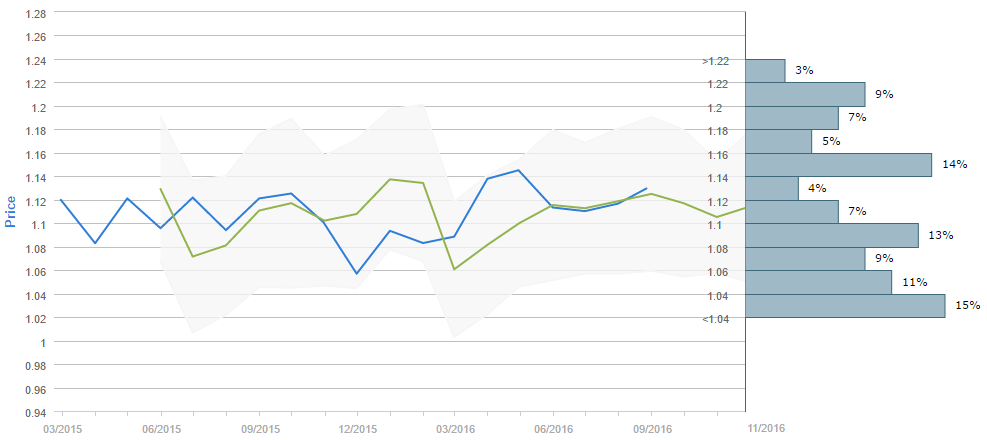Screen dimensions: 987x440
Task: Click the 06/2015 x-axis label
Action: pyautogui.click(x=161, y=428)
